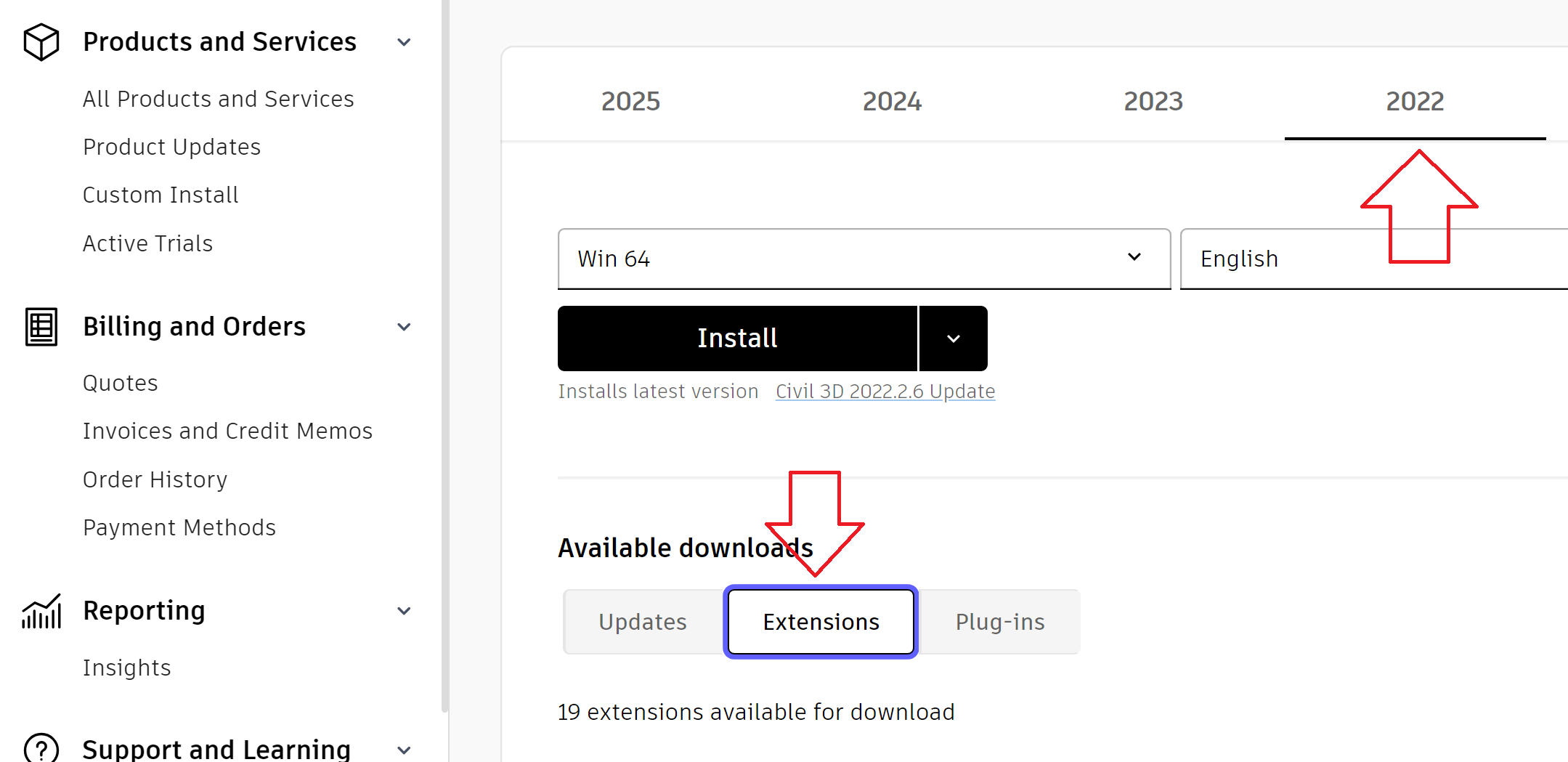Open the Insights page
This screenshot has width=1568, height=762.
pos(127,668)
